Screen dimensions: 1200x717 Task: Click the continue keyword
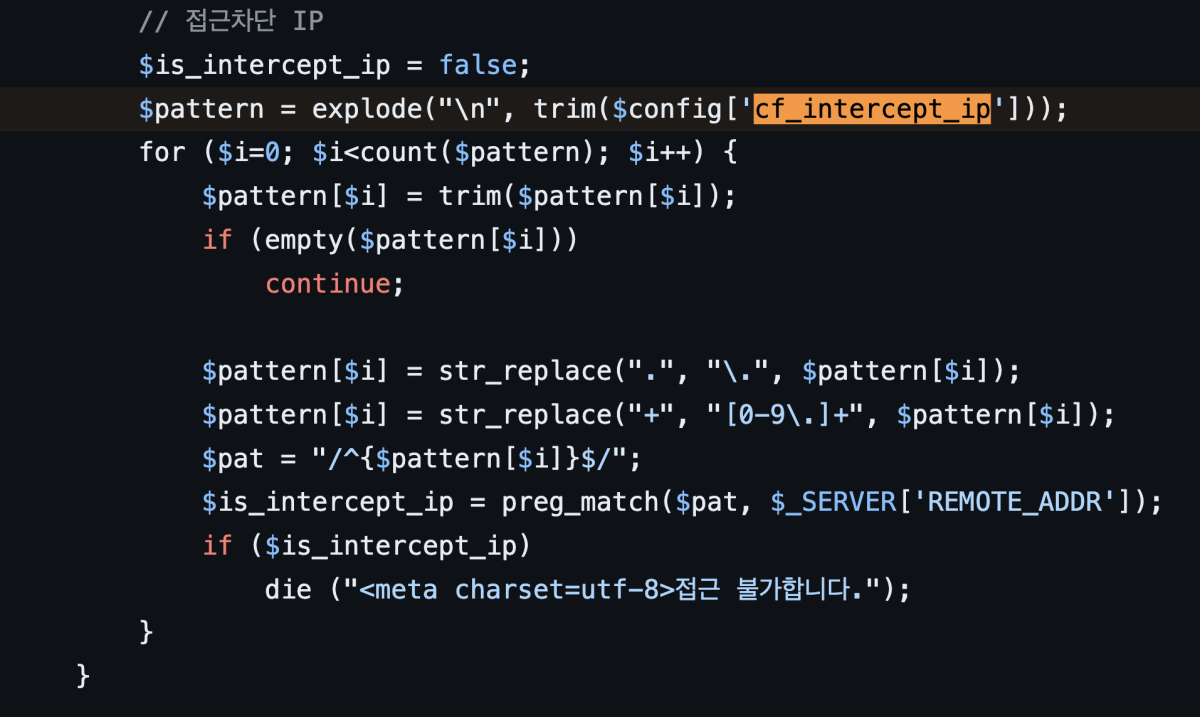327,284
